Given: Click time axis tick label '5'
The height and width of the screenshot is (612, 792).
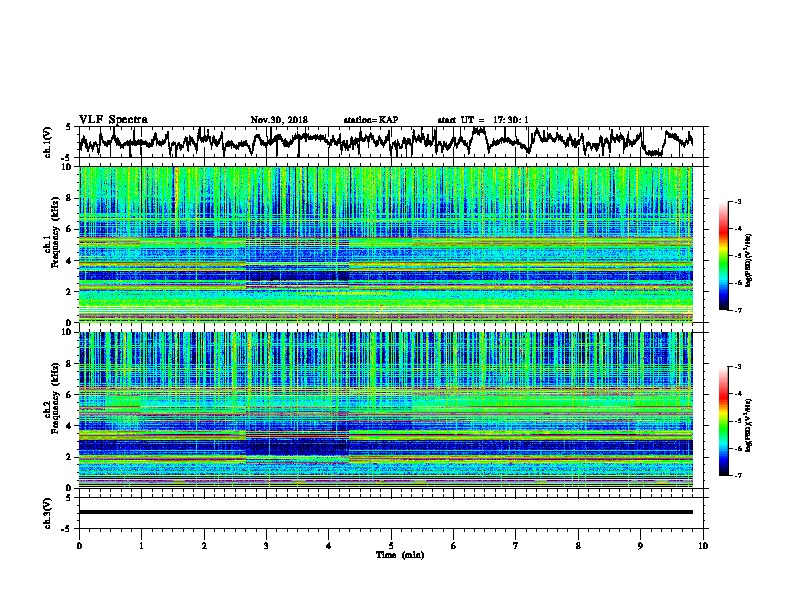Looking at the screenshot, I should [391, 545].
